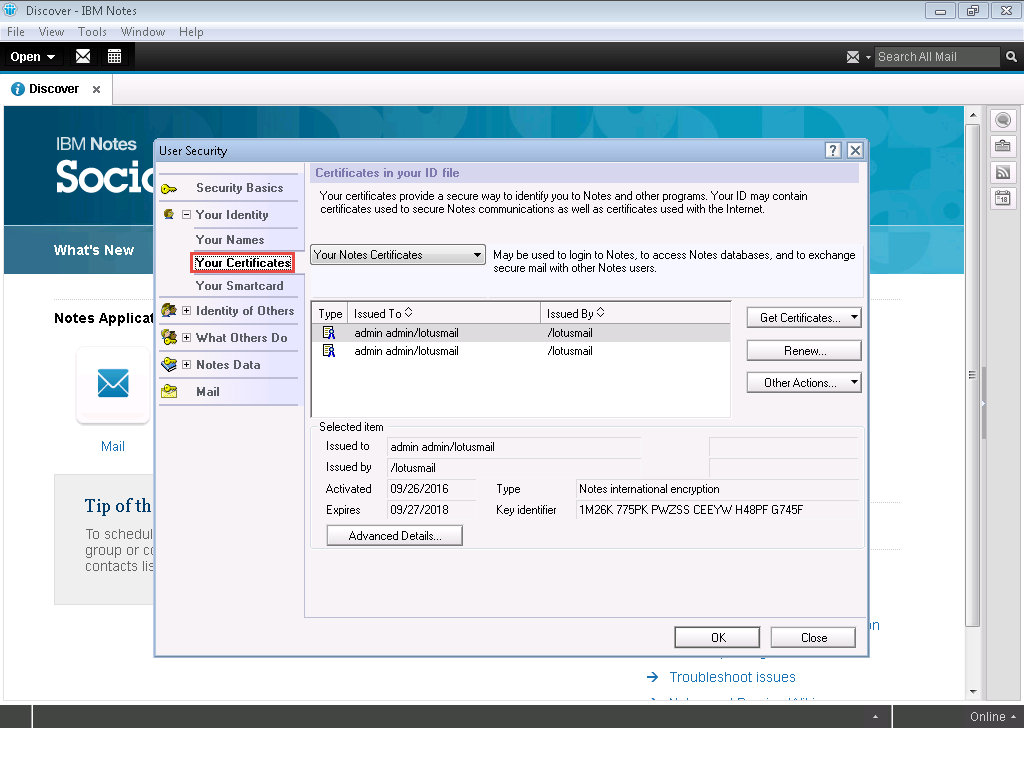Open the briefcase sidebar icon
The height and width of the screenshot is (767, 1024).
(x=1003, y=146)
